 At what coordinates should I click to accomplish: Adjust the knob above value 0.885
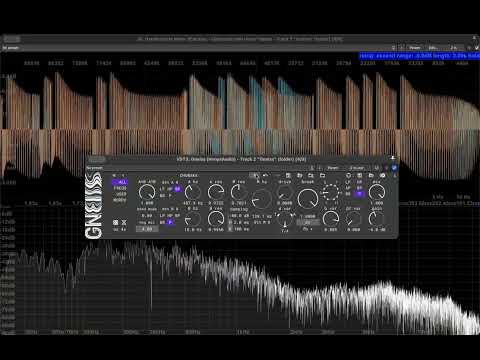tap(331, 219)
